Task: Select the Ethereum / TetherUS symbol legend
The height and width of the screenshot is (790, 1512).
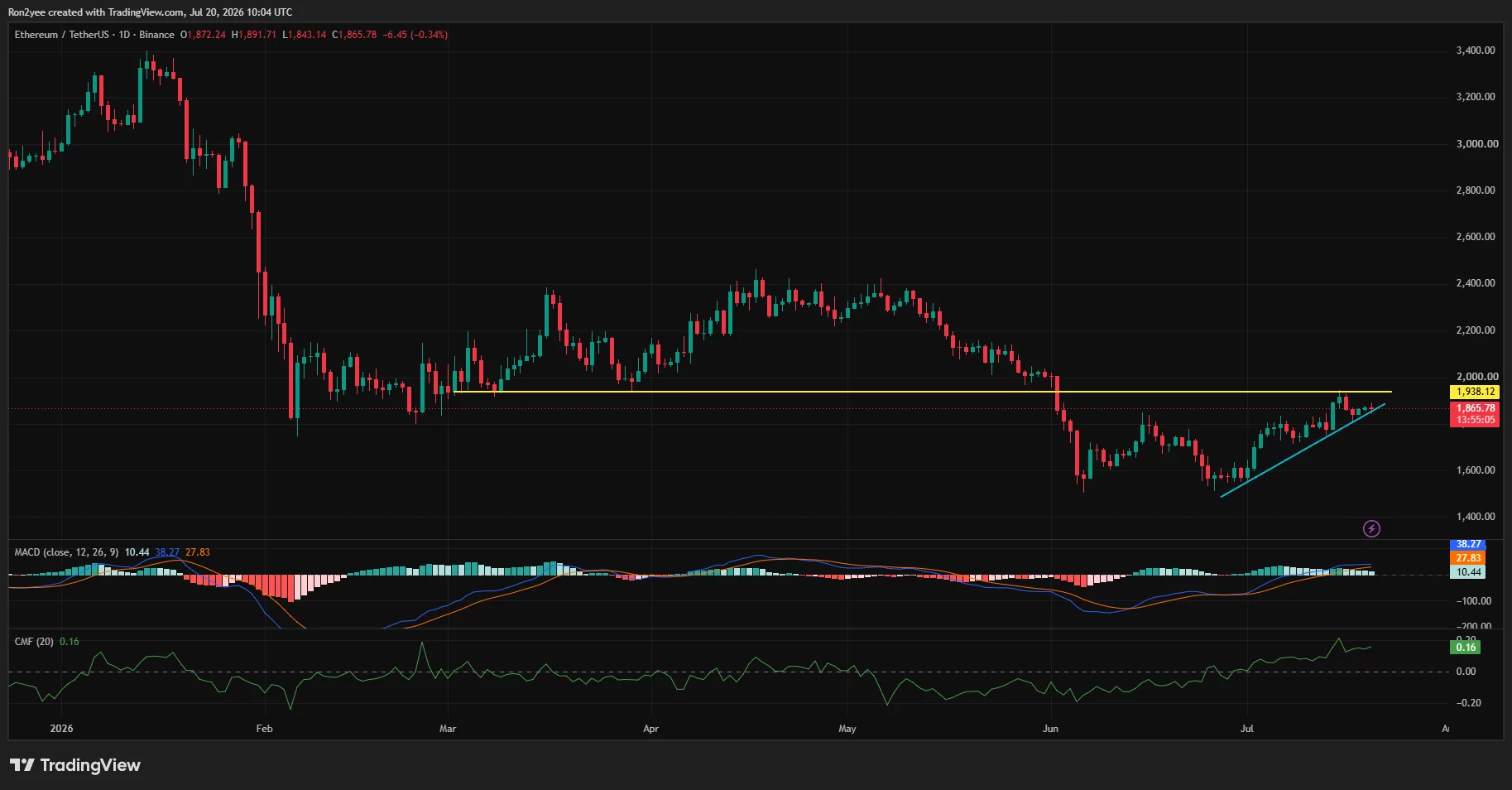Action: [x=94, y=35]
